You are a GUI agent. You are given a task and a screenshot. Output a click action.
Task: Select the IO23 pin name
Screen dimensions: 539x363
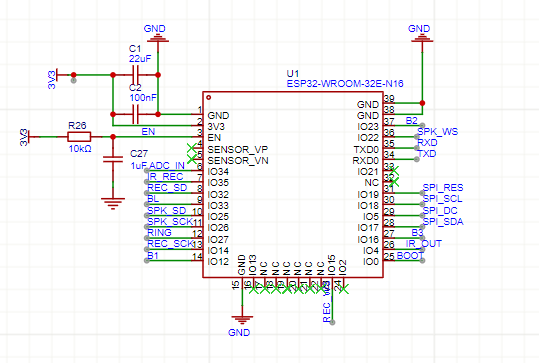coord(368,126)
